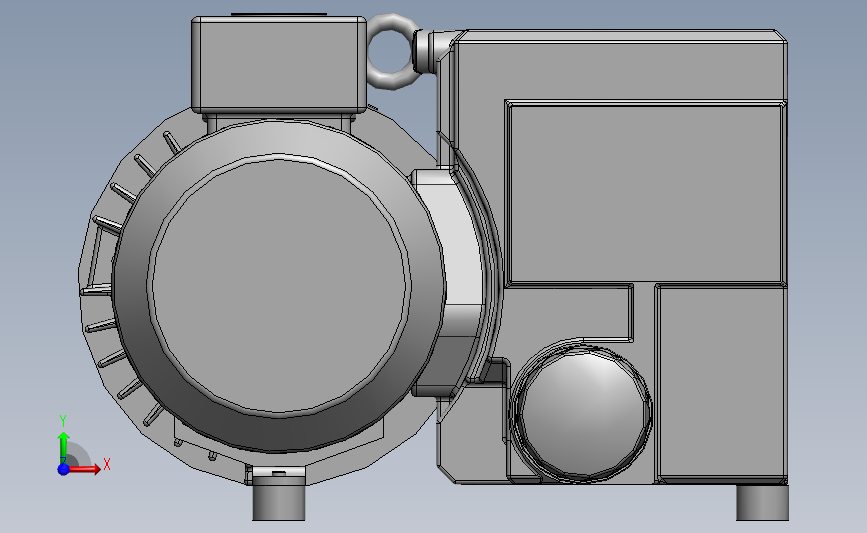Viewport: 867px width, 533px height.
Task: Select the cylindrical foot under the housing's right corner
Action: pyautogui.click(x=762, y=502)
